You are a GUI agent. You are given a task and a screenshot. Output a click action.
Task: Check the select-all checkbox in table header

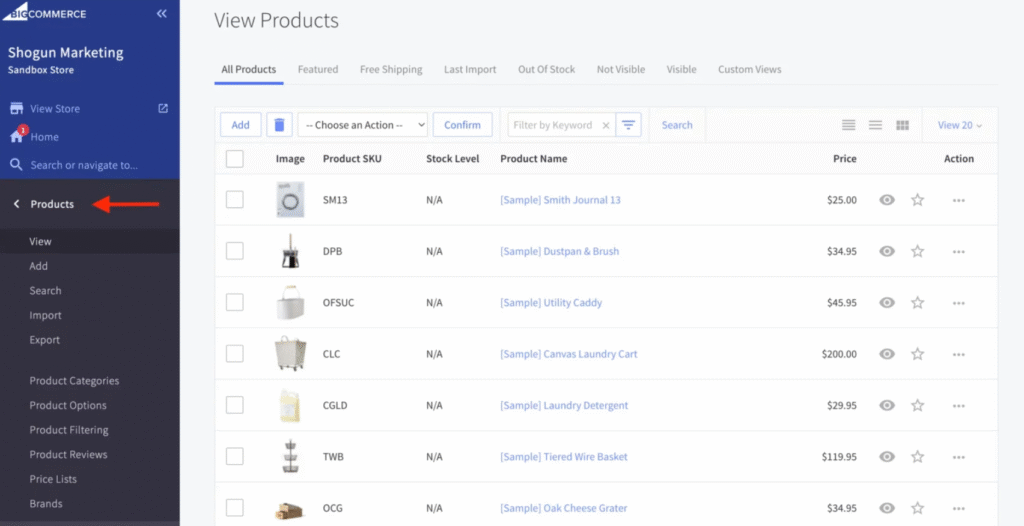234,158
